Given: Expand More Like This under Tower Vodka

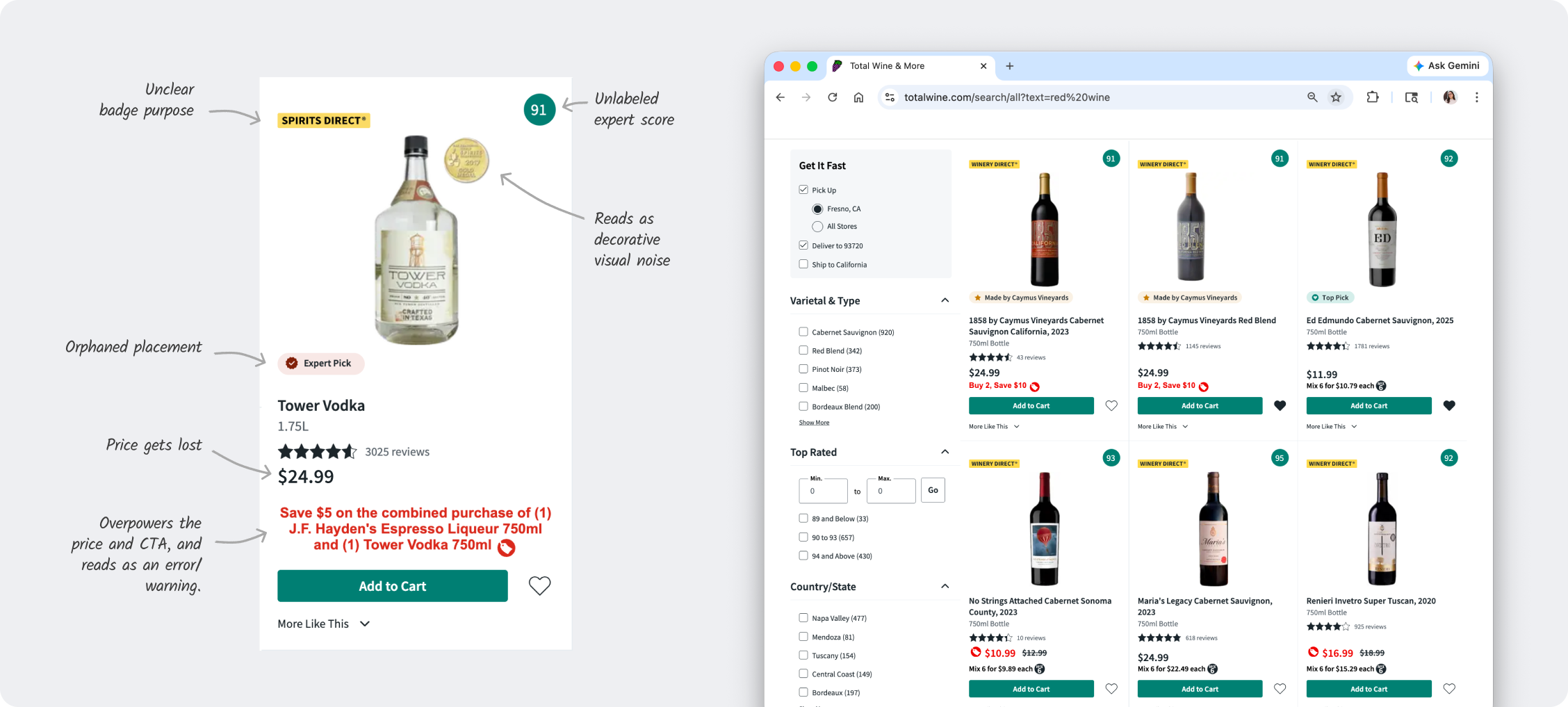Looking at the screenshot, I should coord(324,624).
